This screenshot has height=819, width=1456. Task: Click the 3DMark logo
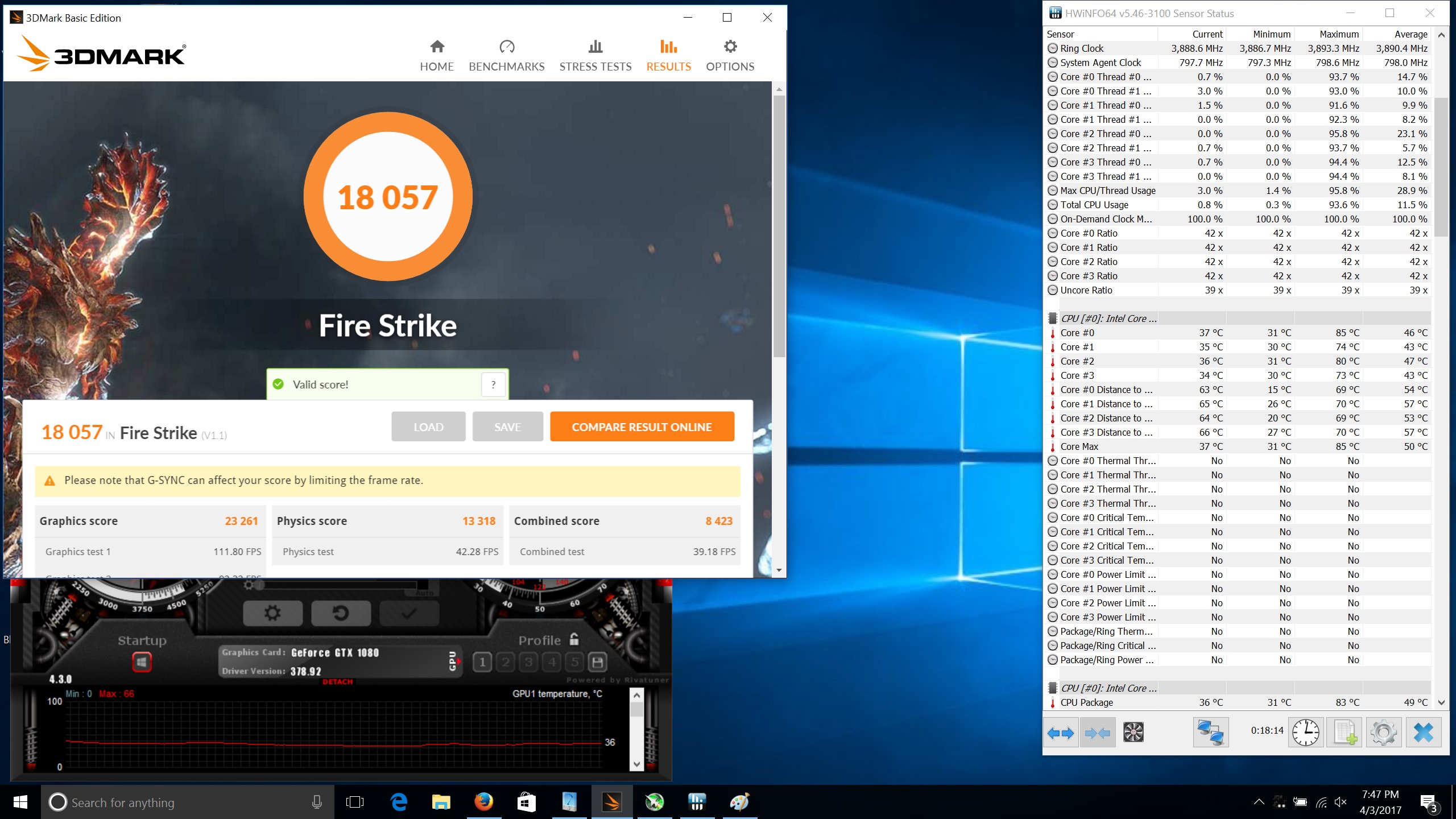(101, 54)
